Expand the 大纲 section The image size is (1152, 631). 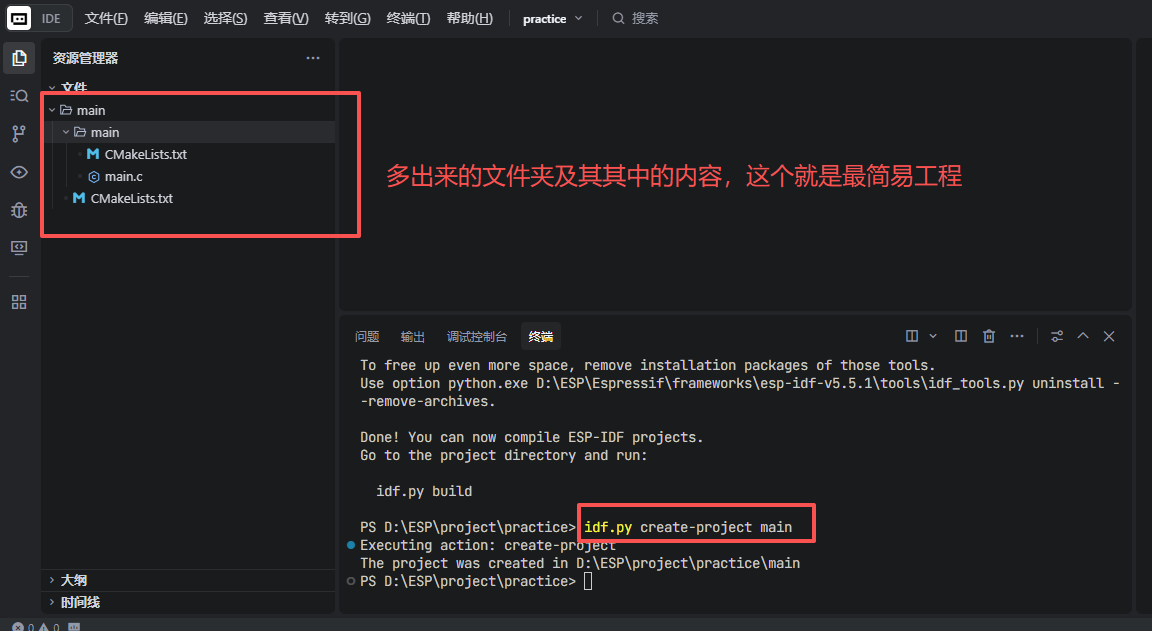[190, 580]
